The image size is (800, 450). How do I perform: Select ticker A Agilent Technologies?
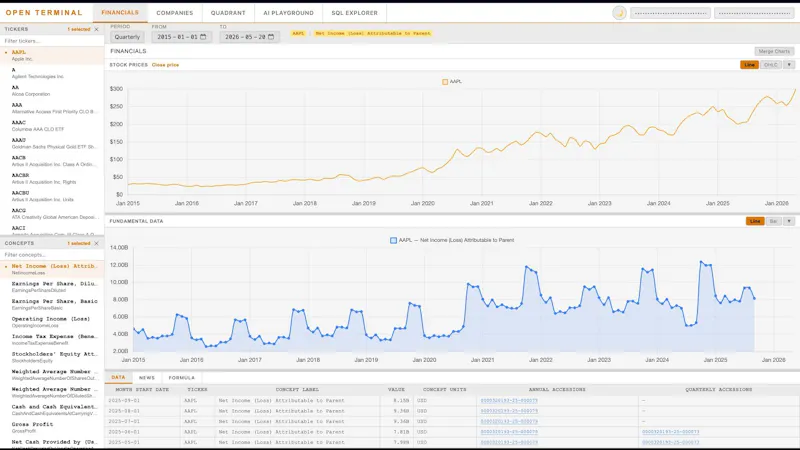[52, 73]
